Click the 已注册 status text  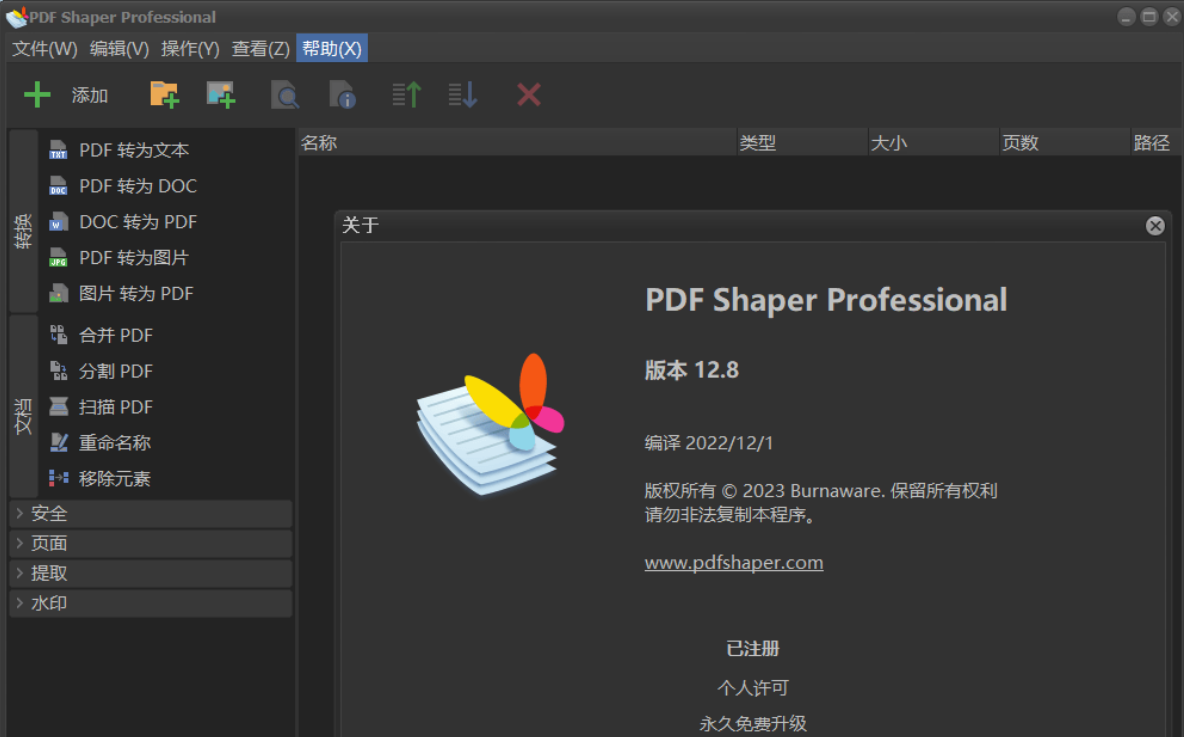pyautogui.click(x=753, y=648)
